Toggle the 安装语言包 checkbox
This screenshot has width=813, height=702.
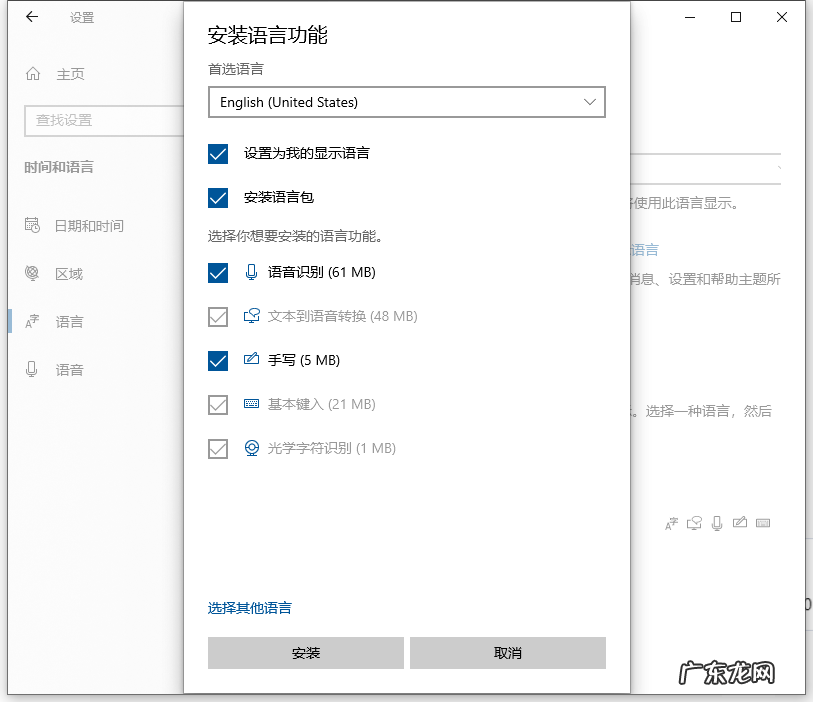click(218, 198)
